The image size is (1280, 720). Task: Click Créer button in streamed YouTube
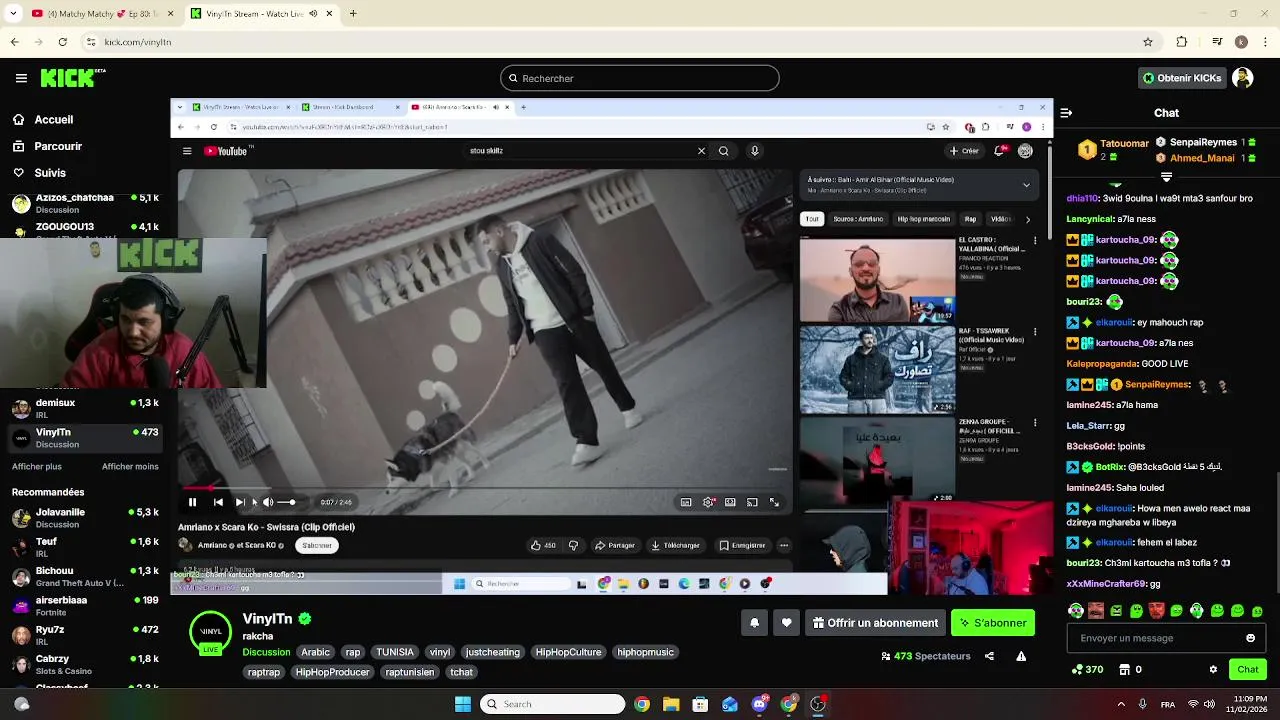pyautogui.click(x=965, y=151)
